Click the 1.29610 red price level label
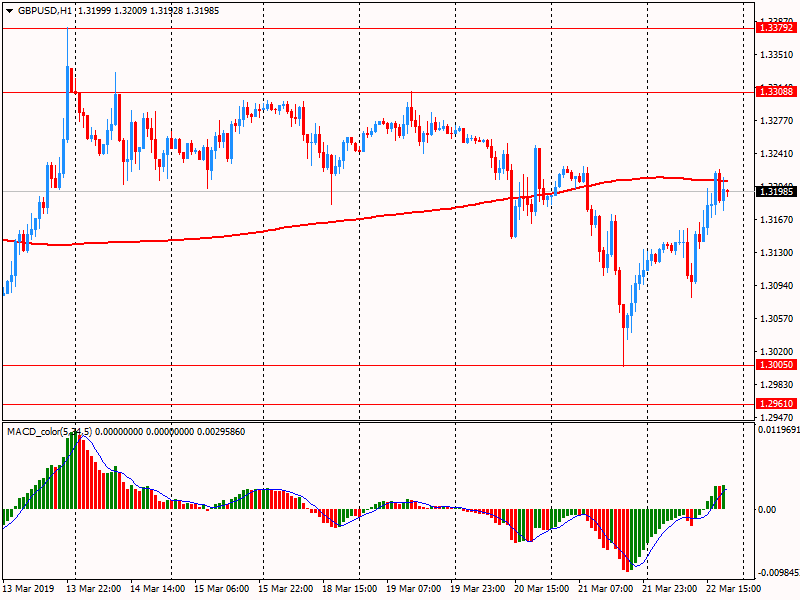800x600 pixels. coord(777,404)
